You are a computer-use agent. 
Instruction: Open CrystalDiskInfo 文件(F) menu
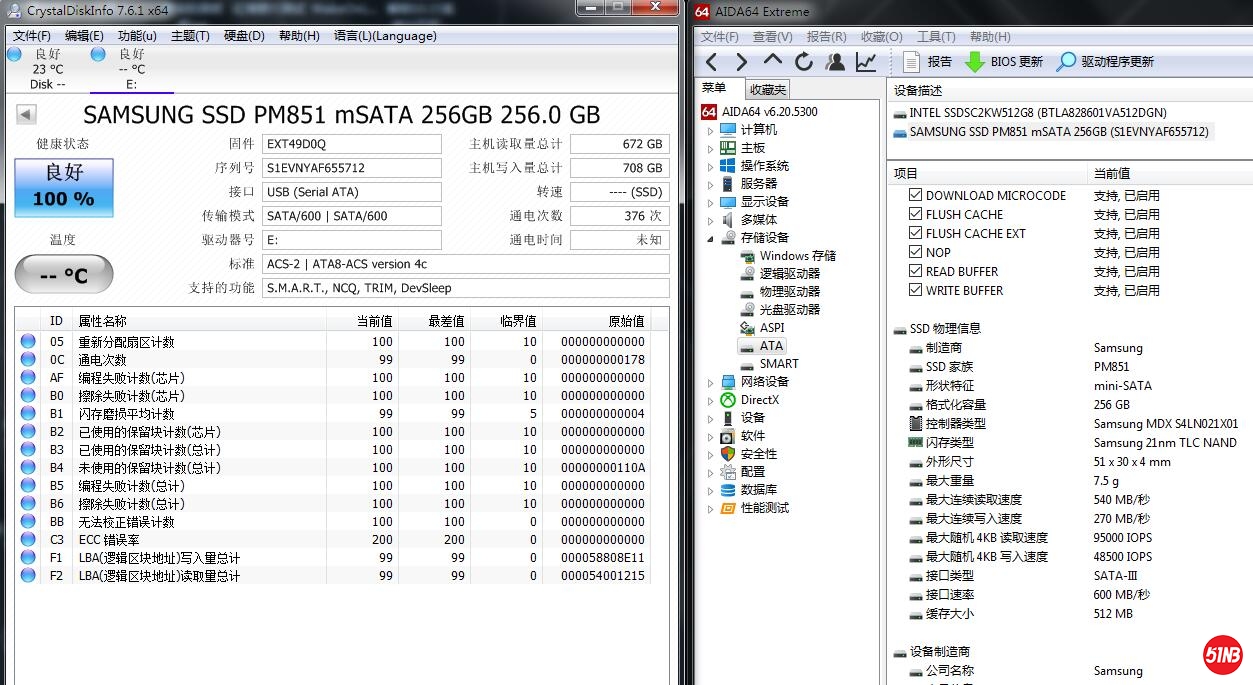click(32, 36)
